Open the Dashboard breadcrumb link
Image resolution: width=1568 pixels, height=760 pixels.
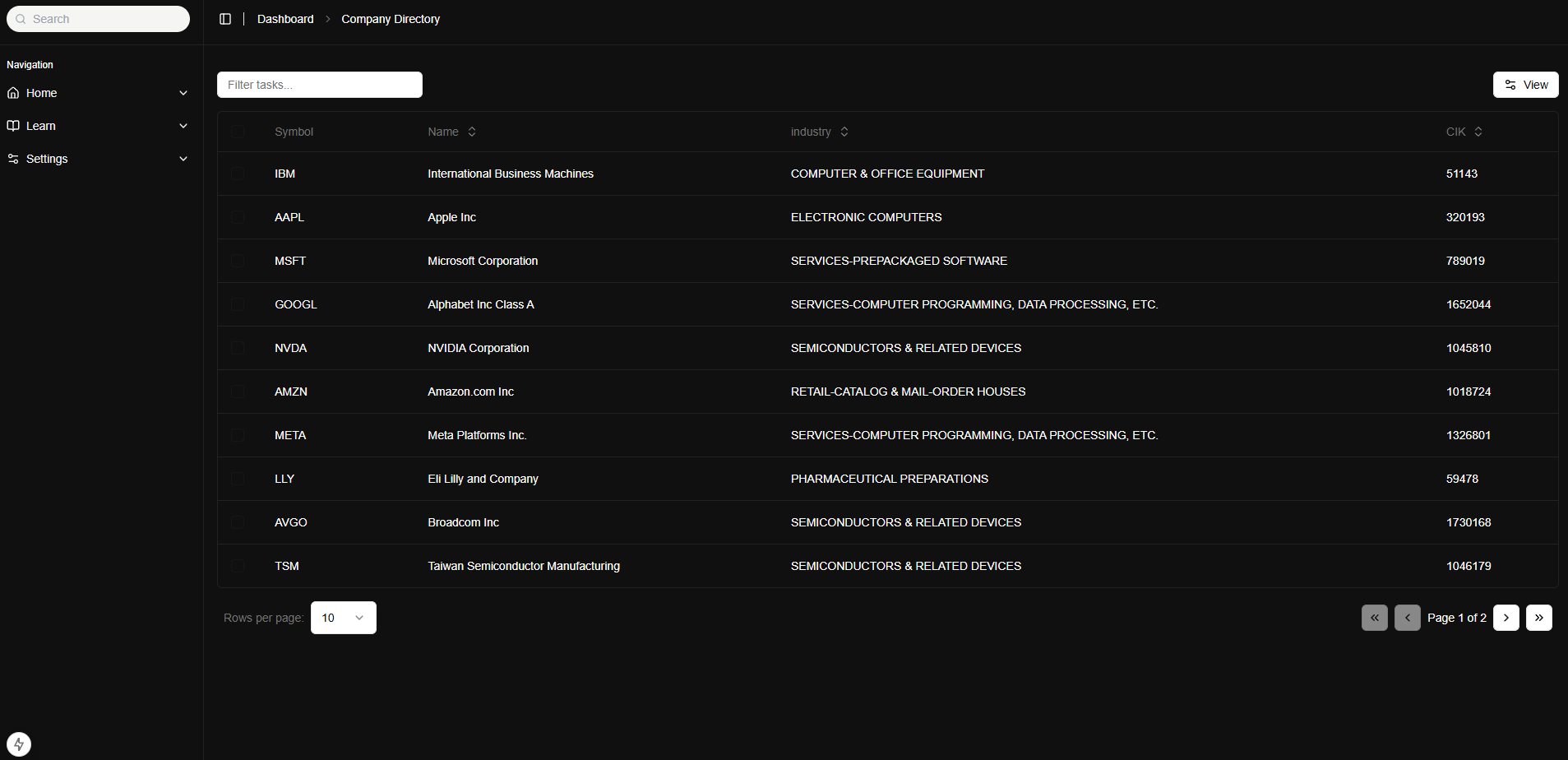coord(285,19)
